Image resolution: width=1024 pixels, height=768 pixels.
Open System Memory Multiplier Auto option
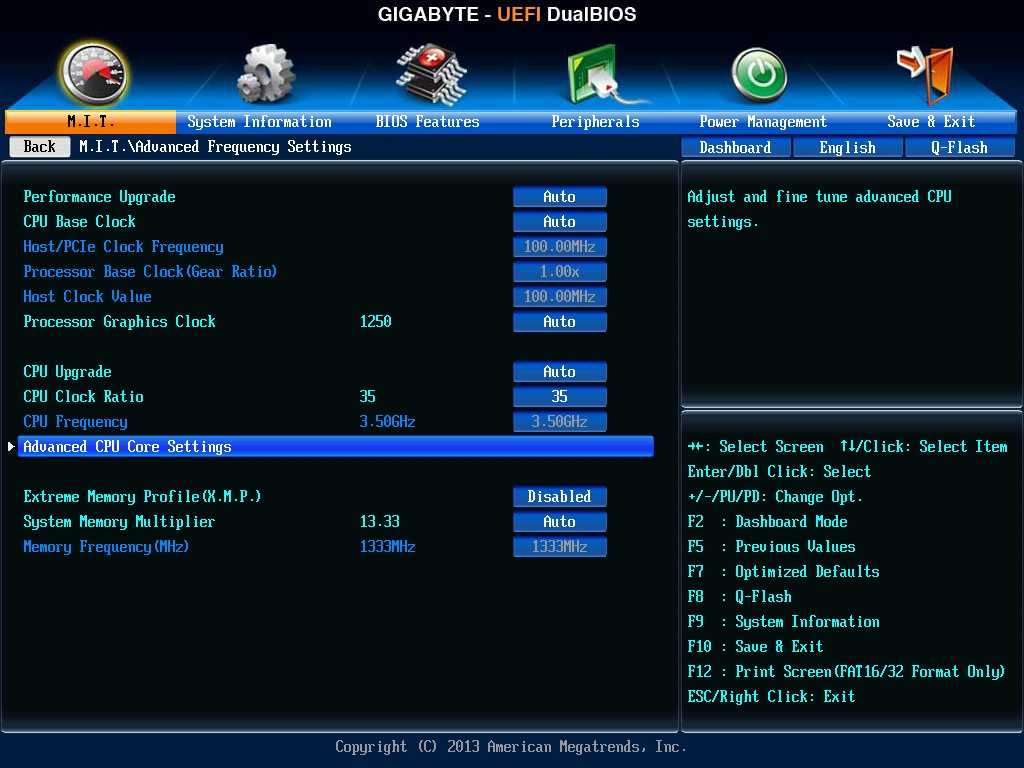(x=559, y=522)
